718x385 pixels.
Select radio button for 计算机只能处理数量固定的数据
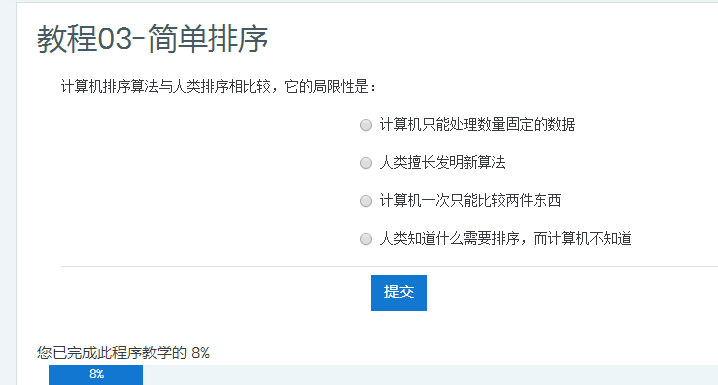tap(366, 125)
